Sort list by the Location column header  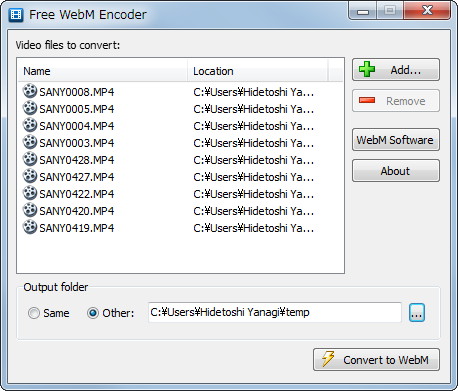point(258,71)
